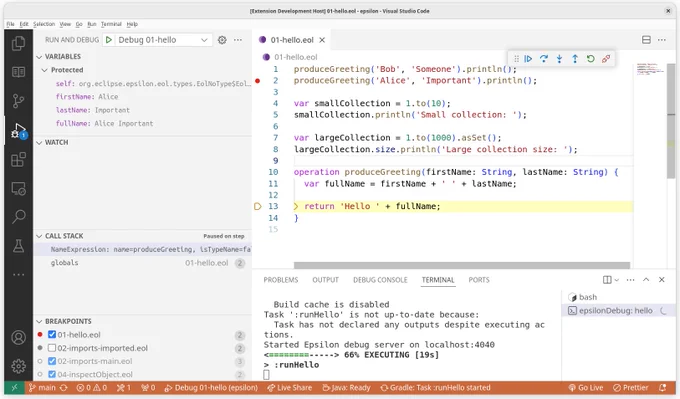The image size is (680, 399).
Task: Disconnect the debugger
Action: pyautogui.click(x=606, y=59)
